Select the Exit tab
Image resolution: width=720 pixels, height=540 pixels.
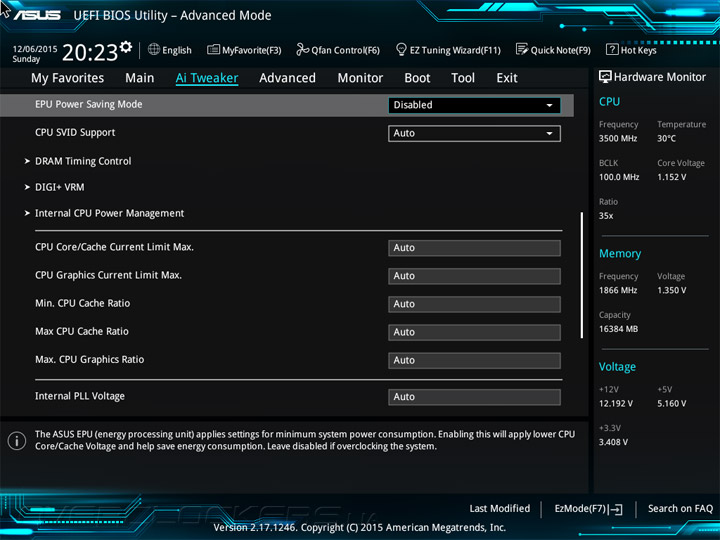(506, 78)
